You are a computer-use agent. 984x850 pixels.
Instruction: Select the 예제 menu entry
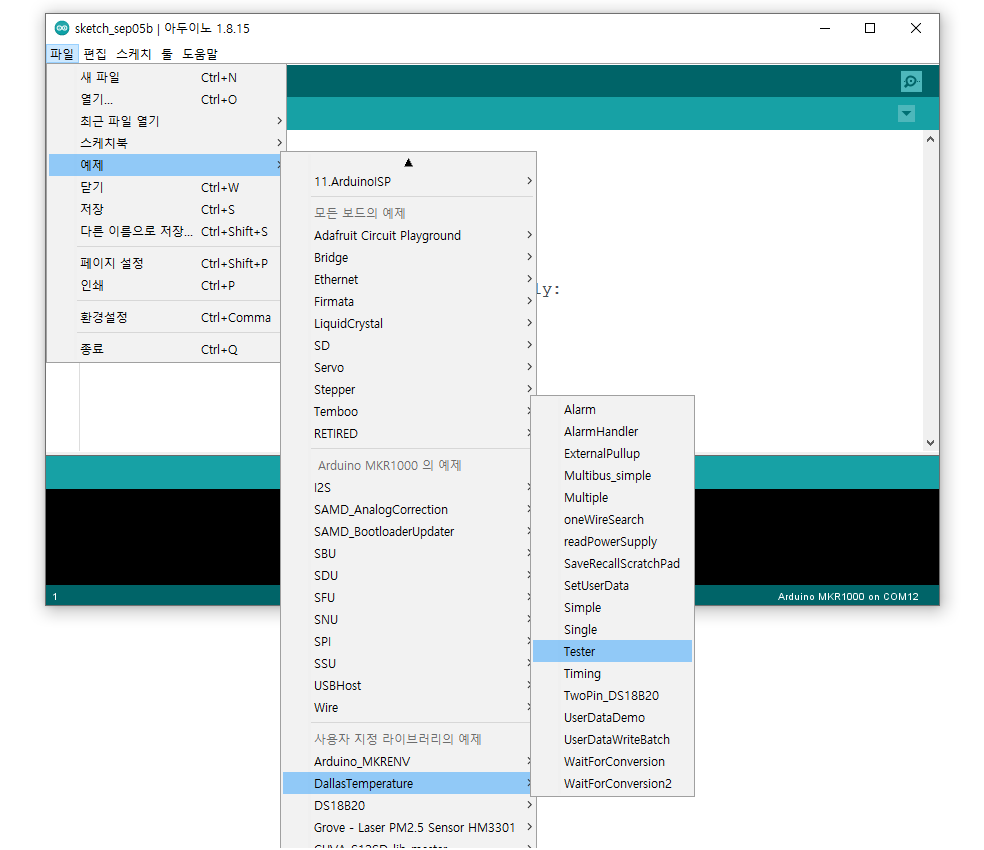point(164,165)
